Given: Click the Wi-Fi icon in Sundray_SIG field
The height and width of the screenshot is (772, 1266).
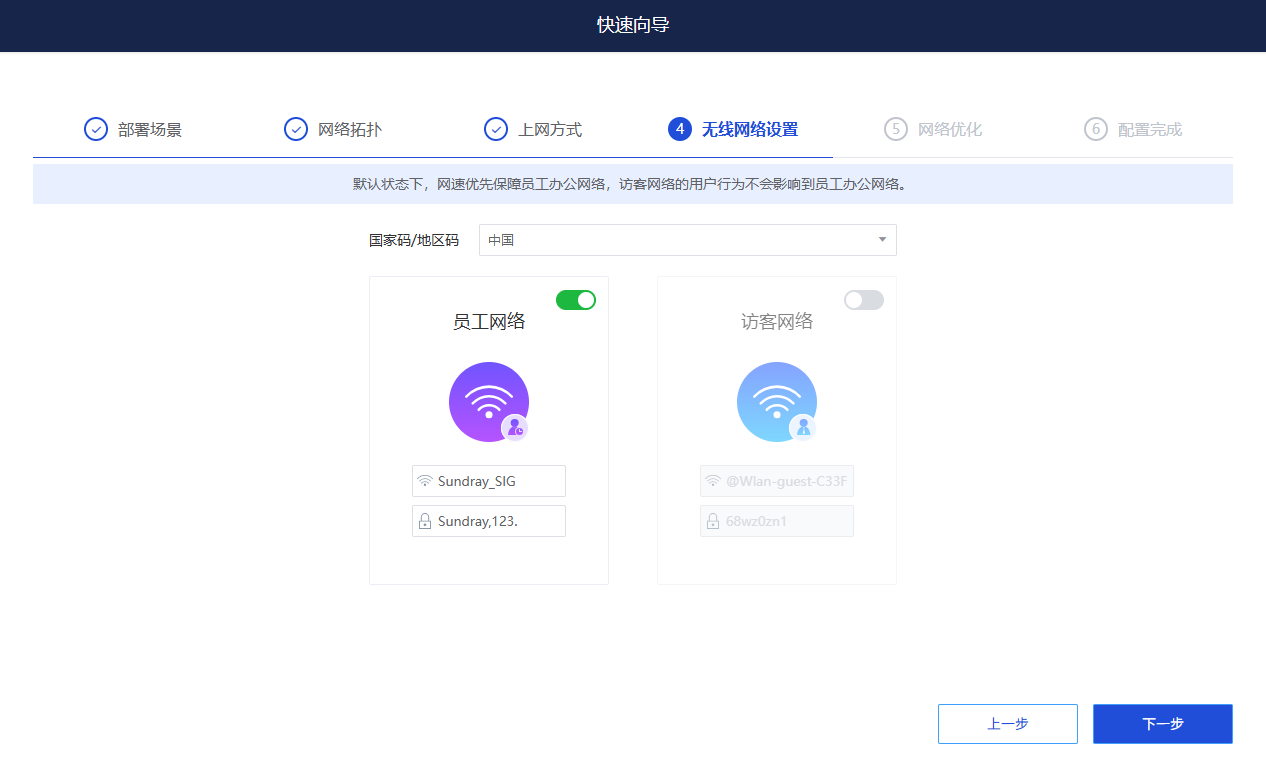Looking at the screenshot, I should point(425,481).
